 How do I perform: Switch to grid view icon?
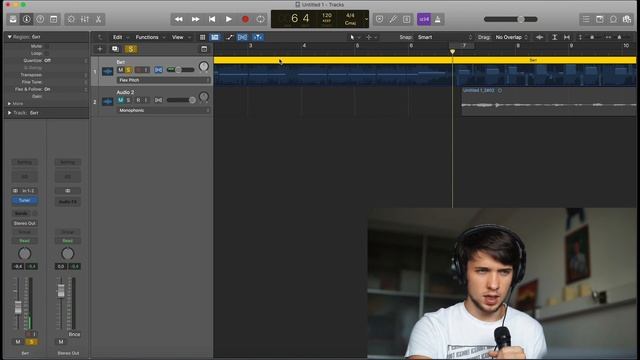pos(202,37)
